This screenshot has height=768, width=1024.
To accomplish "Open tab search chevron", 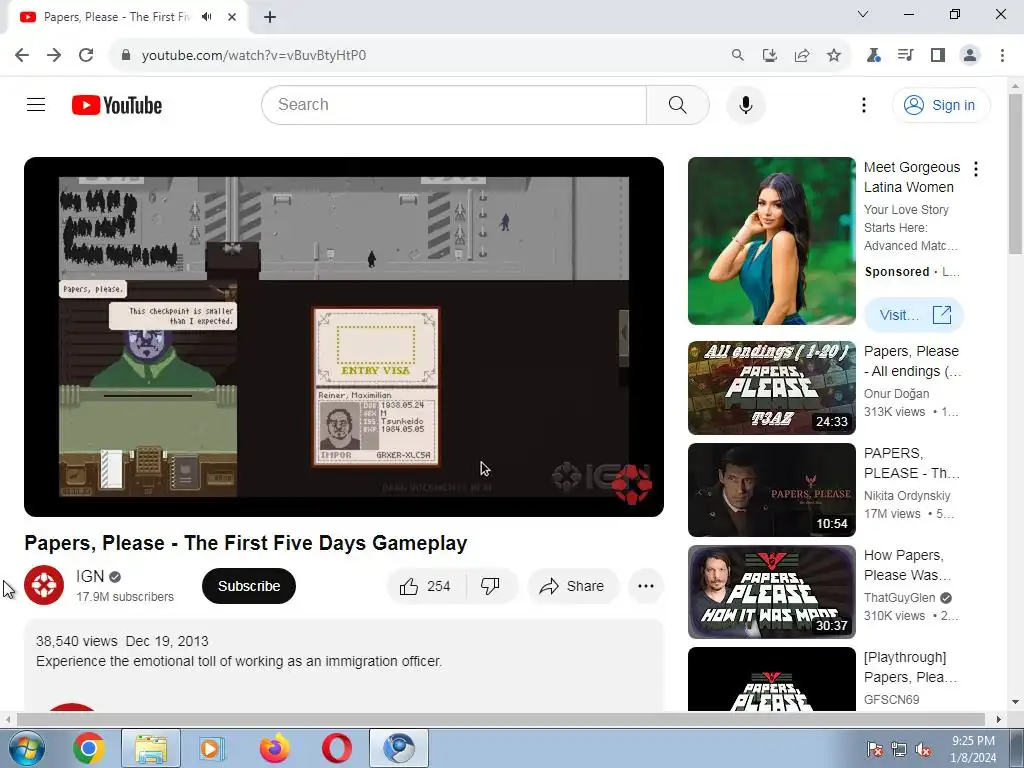I will click(863, 14).
